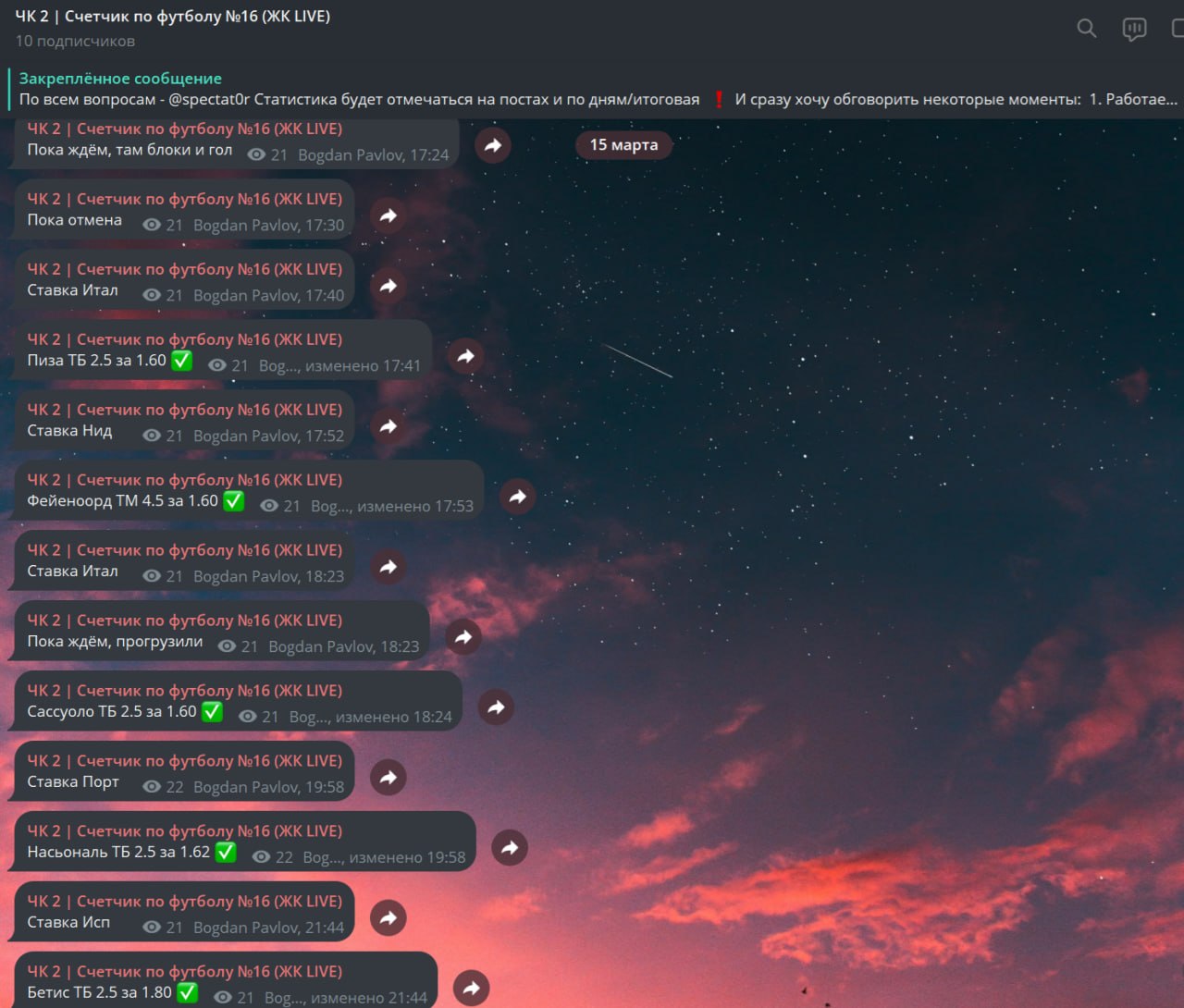The image size is (1184, 1008).
Task: Open source channel link in 'Ставка Порт' message
Action: tap(184, 761)
